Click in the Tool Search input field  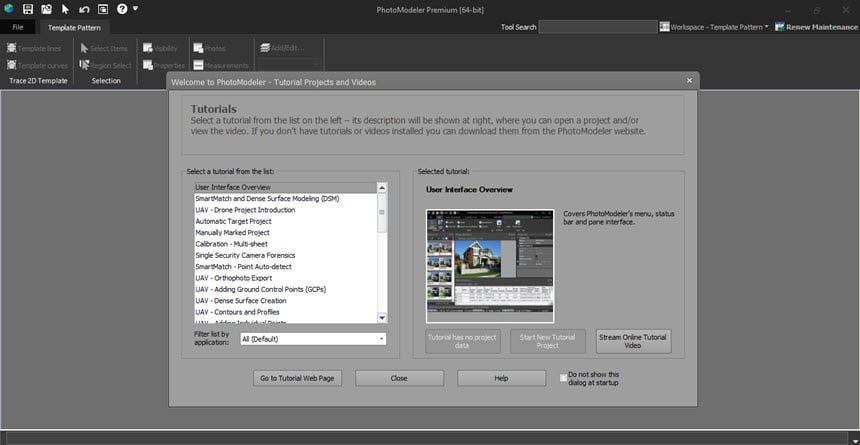click(598, 27)
